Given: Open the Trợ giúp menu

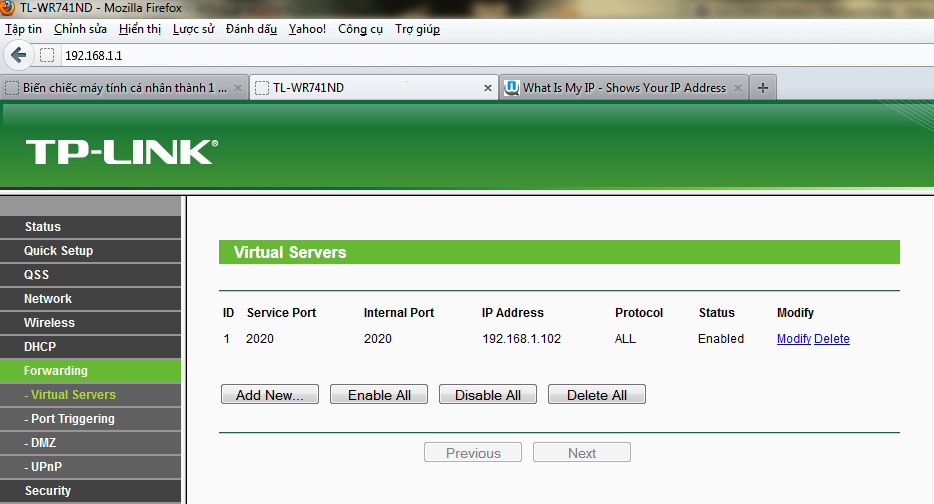Looking at the screenshot, I should pyautogui.click(x=418, y=29).
